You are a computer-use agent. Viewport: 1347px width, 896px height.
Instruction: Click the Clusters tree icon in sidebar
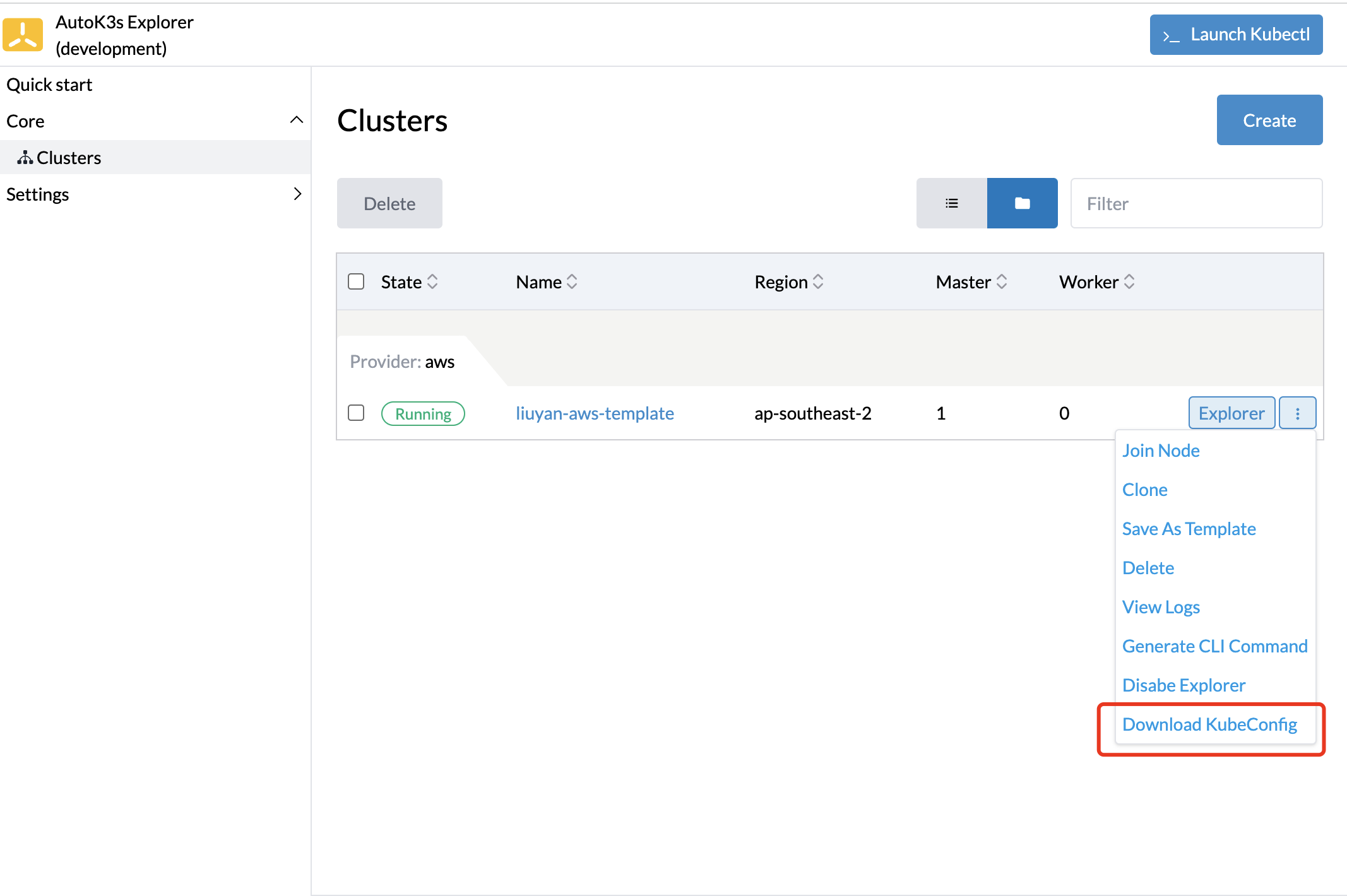25,157
